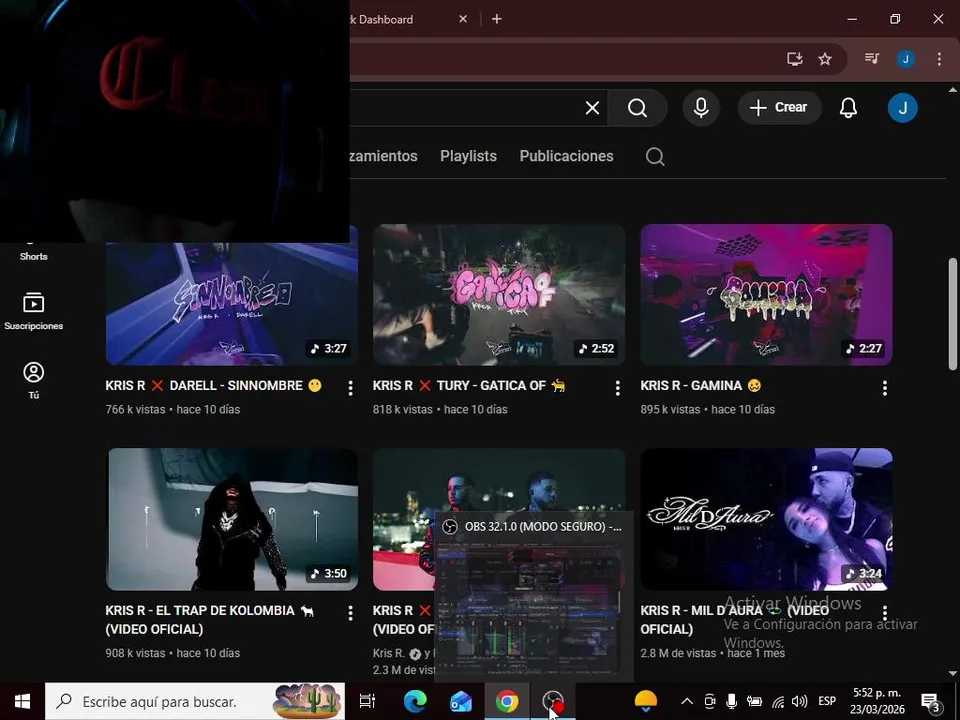Open the YouTube account avatar menu
960x720 pixels.
click(x=902, y=108)
